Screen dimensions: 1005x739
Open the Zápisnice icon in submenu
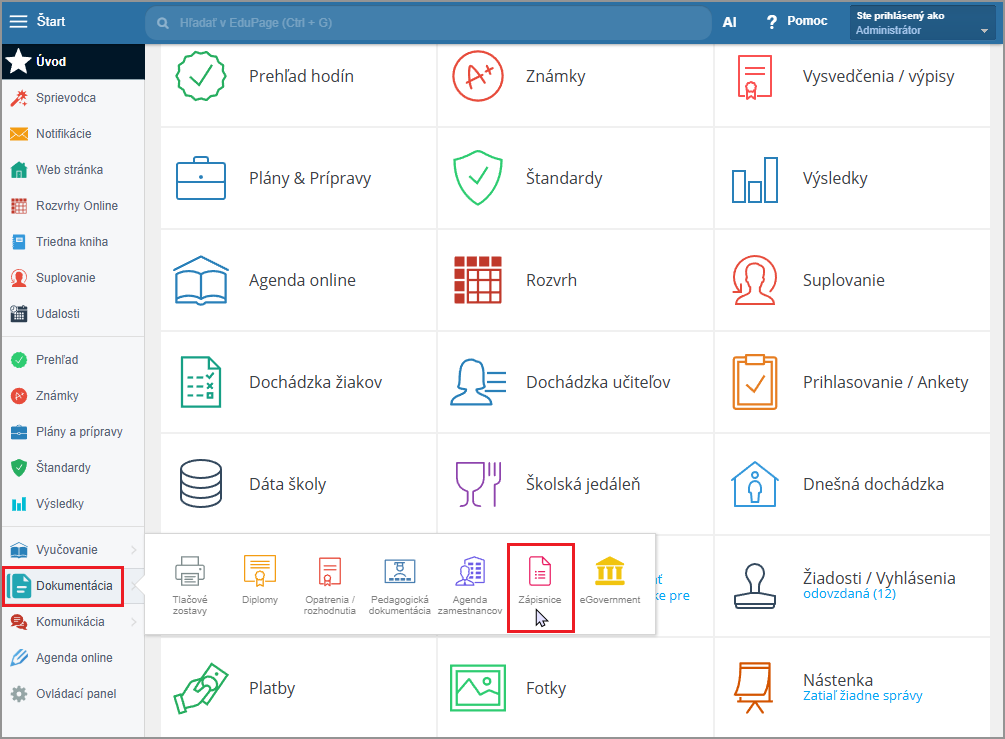540,573
